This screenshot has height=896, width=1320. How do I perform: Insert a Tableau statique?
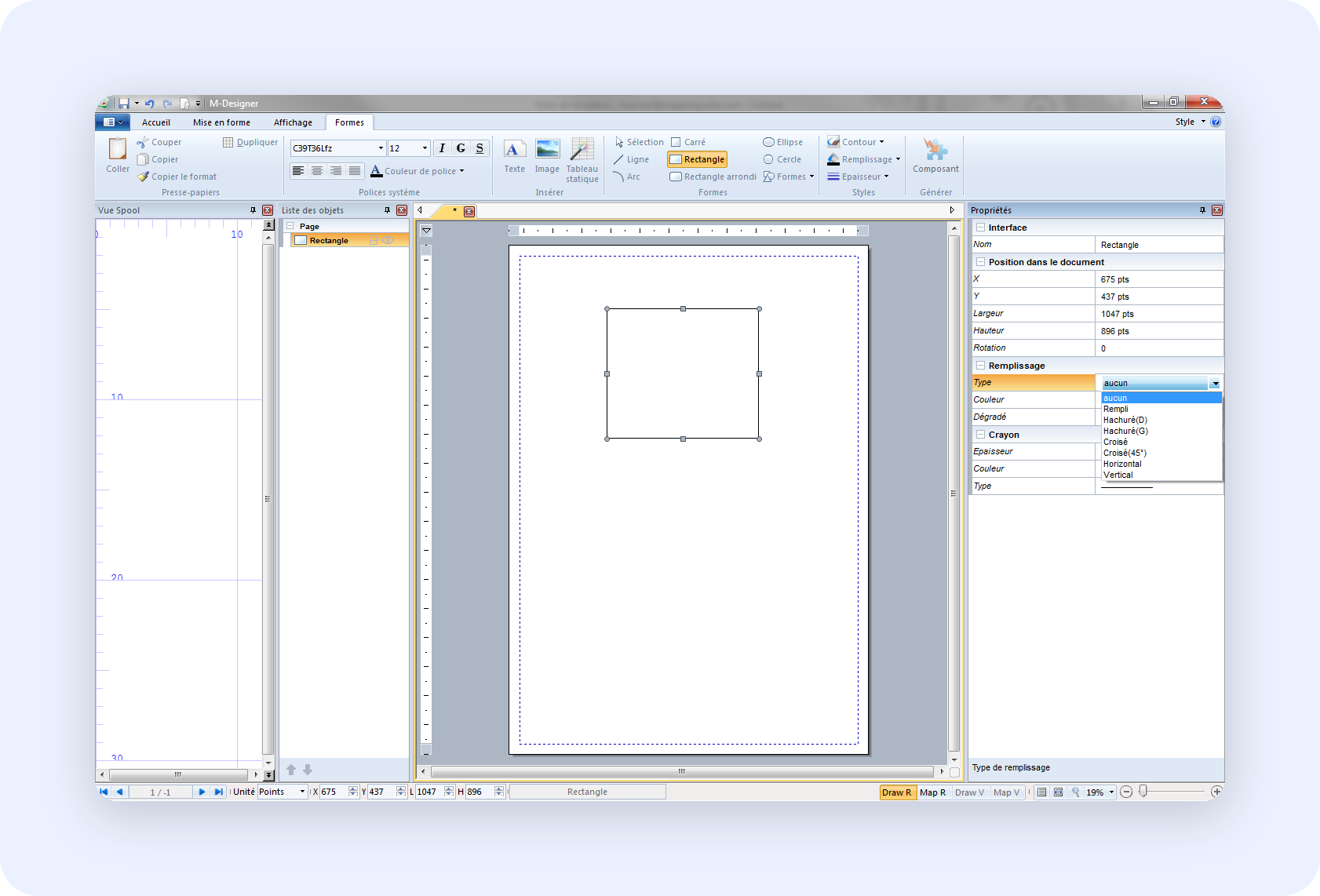(x=582, y=161)
